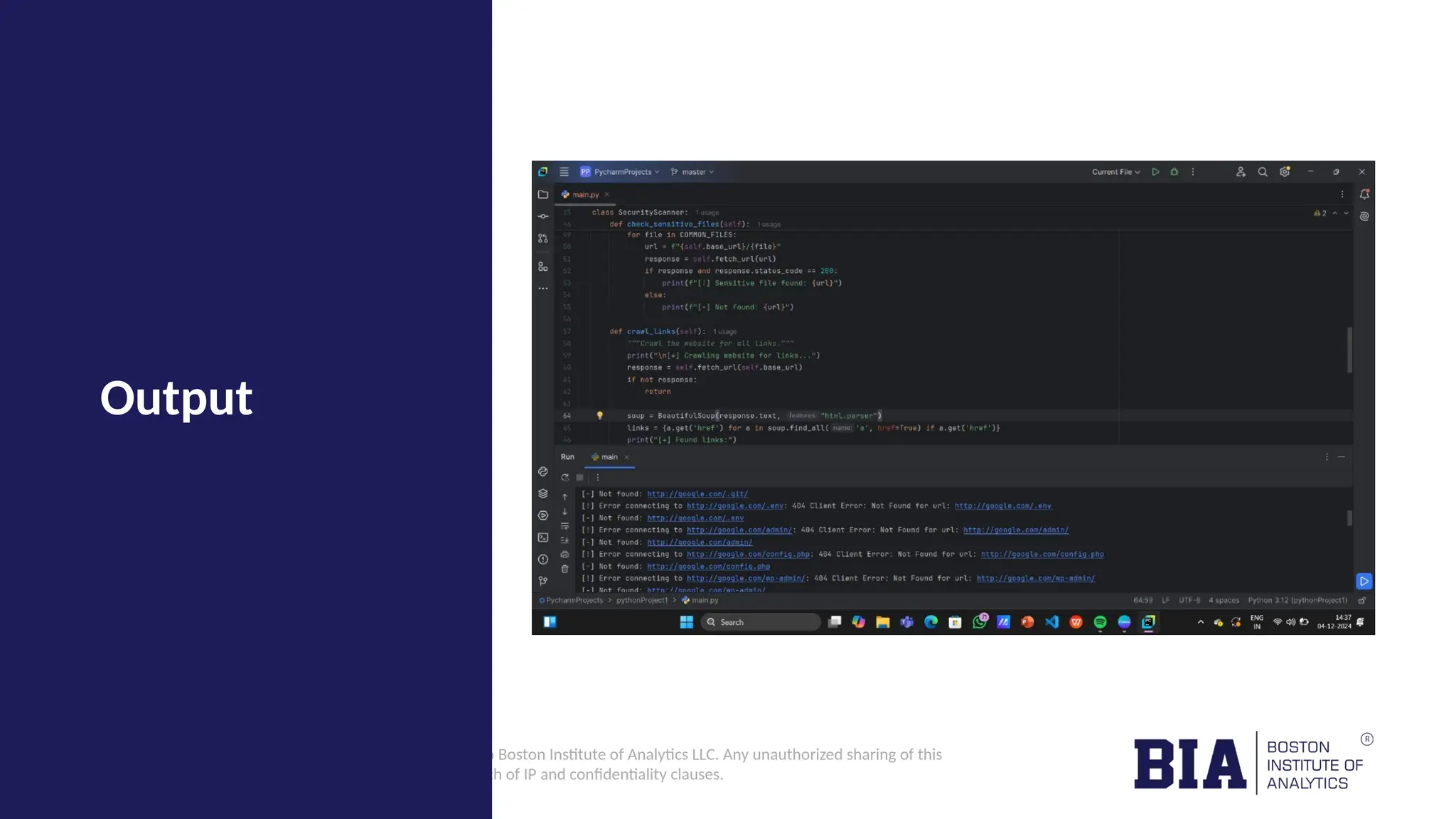The width and height of the screenshot is (1456, 819).
Task: Open the Project folder tool window
Action: click(543, 194)
